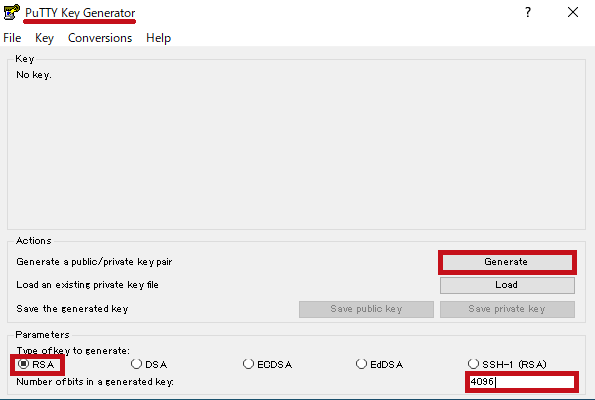Select the EdDSA key type
The image size is (595, 400).
pyautogui.click(x=379, y=364)
